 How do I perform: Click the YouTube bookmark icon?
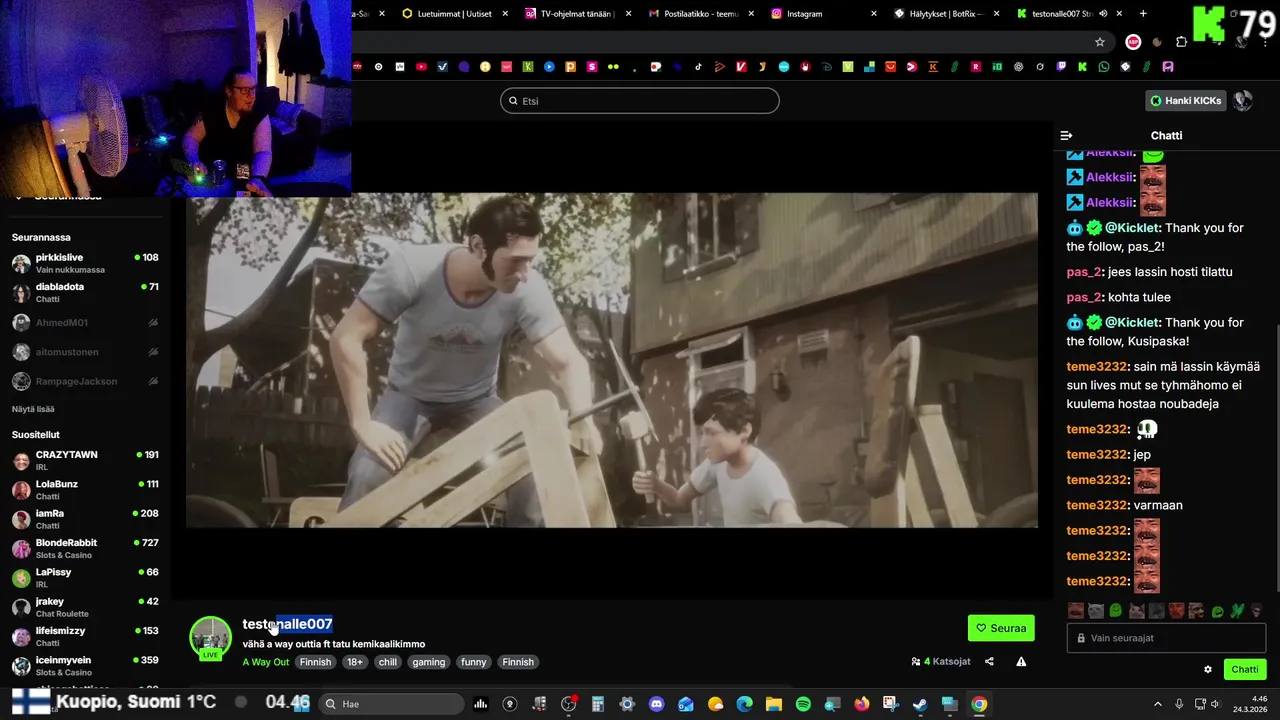[421, 67]
